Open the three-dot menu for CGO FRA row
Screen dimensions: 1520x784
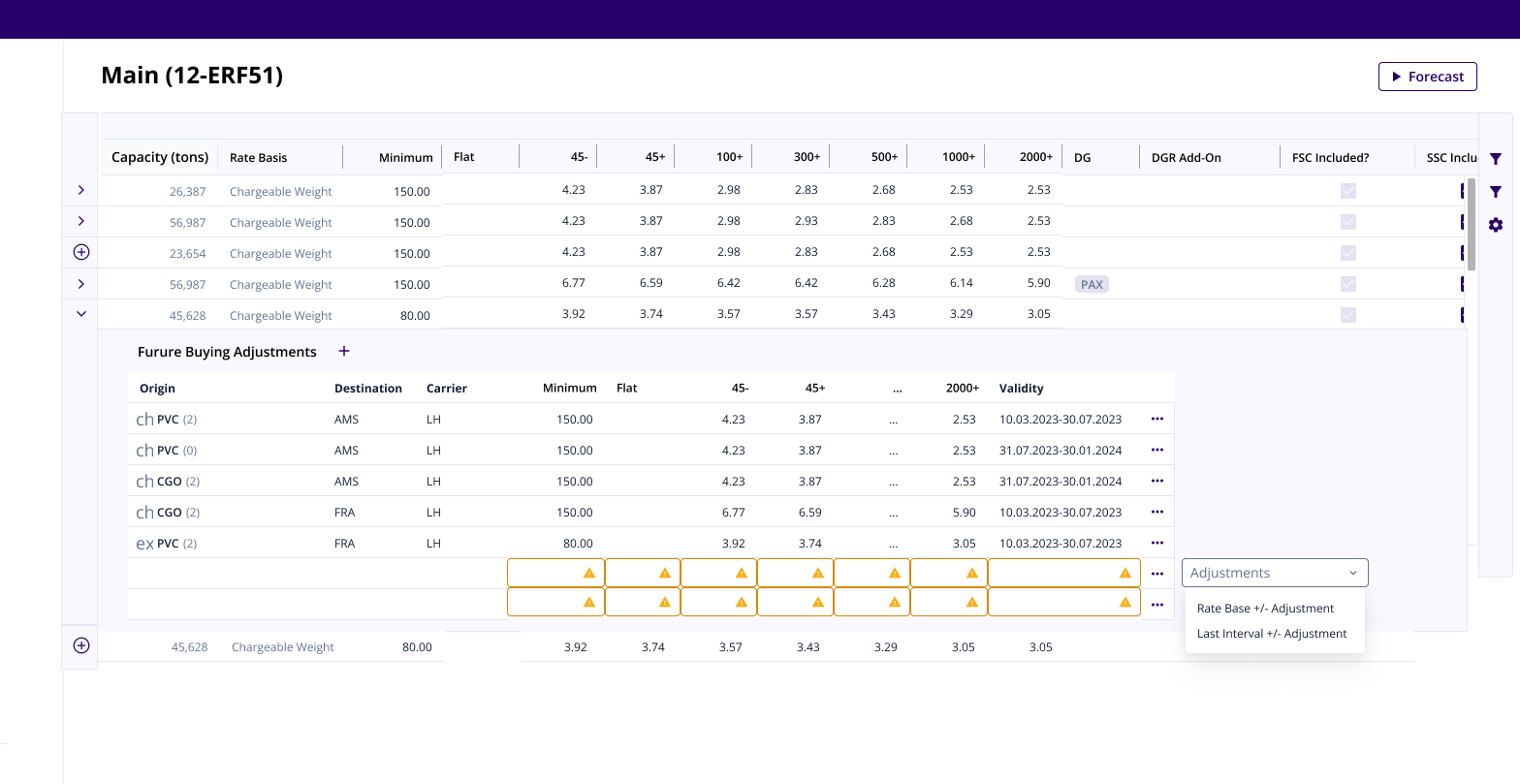(x=1156, y=512)
